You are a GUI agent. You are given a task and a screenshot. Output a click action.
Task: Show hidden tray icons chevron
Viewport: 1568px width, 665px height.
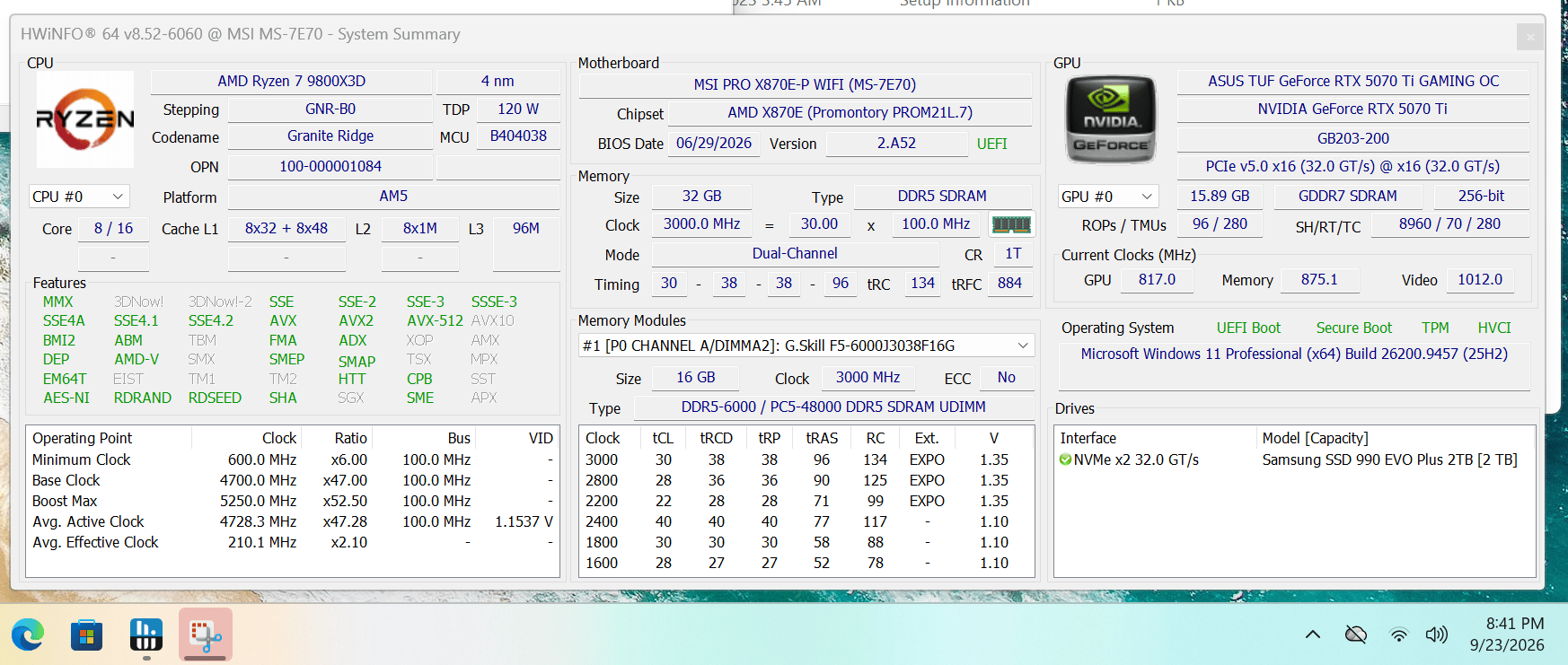pos(1313,634)
